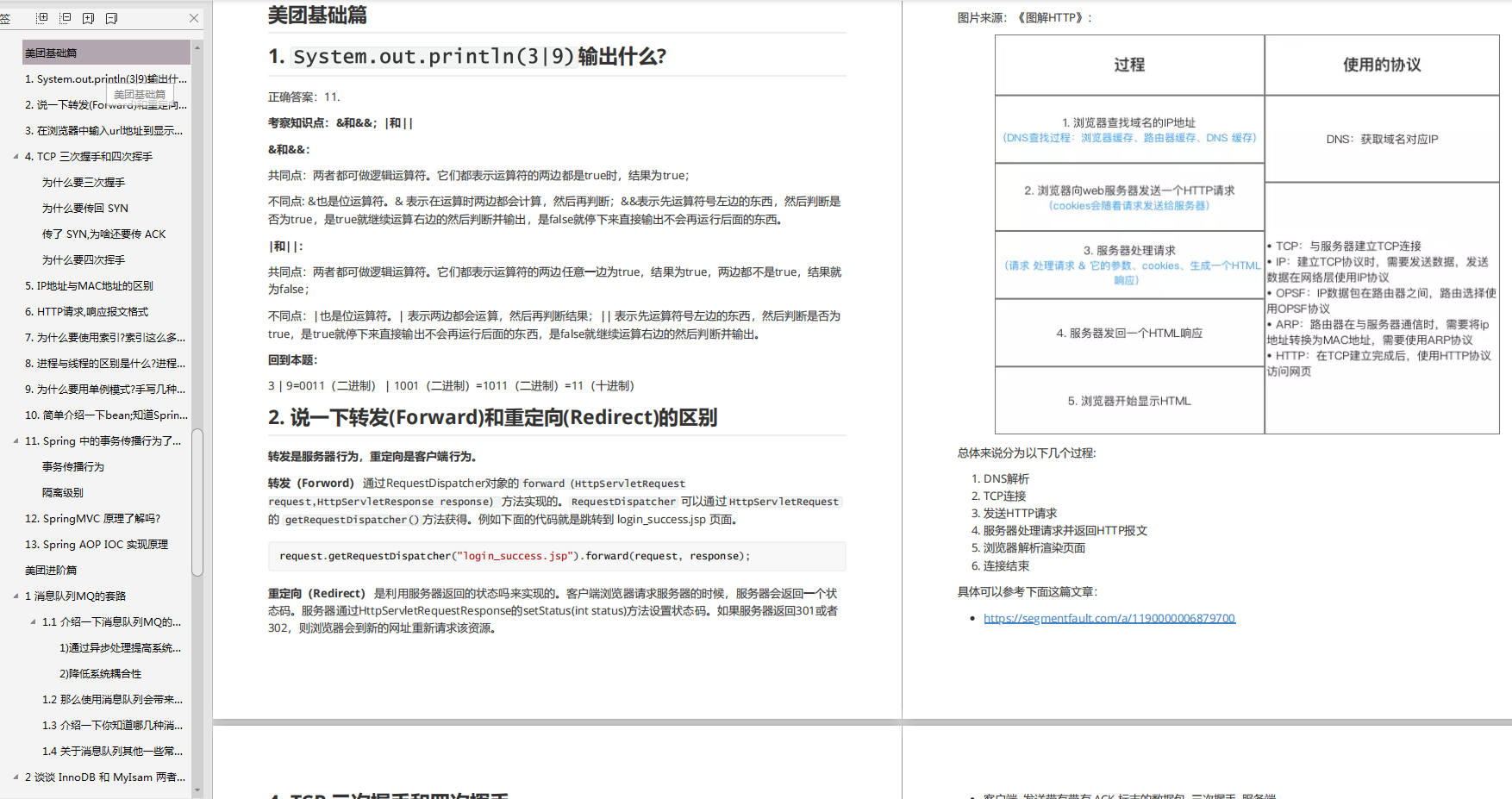
Task: Click list item '6. 连接结束'
Action: (x=1000, y=565)
